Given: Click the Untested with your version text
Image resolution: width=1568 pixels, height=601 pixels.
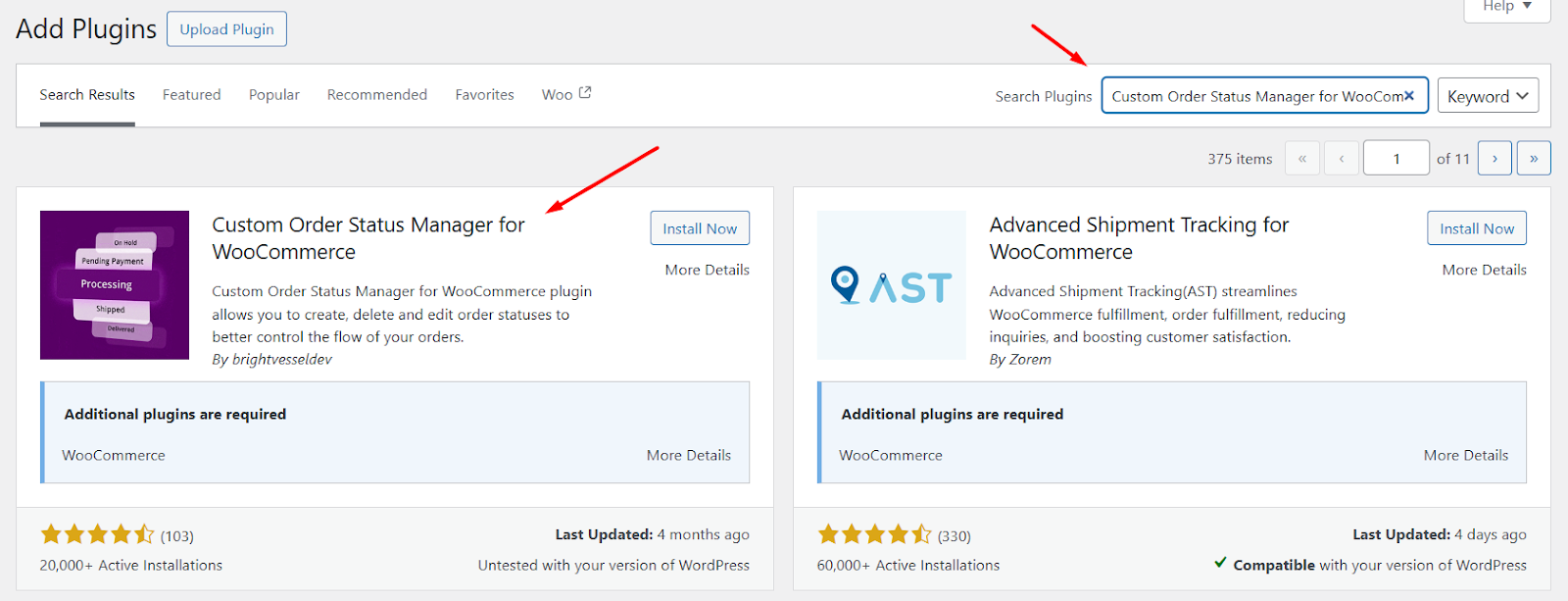Looking at the screenshot, I should (613, 566).
